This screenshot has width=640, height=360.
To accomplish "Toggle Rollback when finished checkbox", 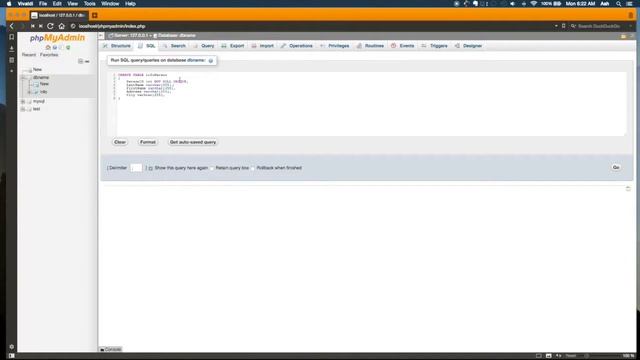I will (x=253, y=168).
